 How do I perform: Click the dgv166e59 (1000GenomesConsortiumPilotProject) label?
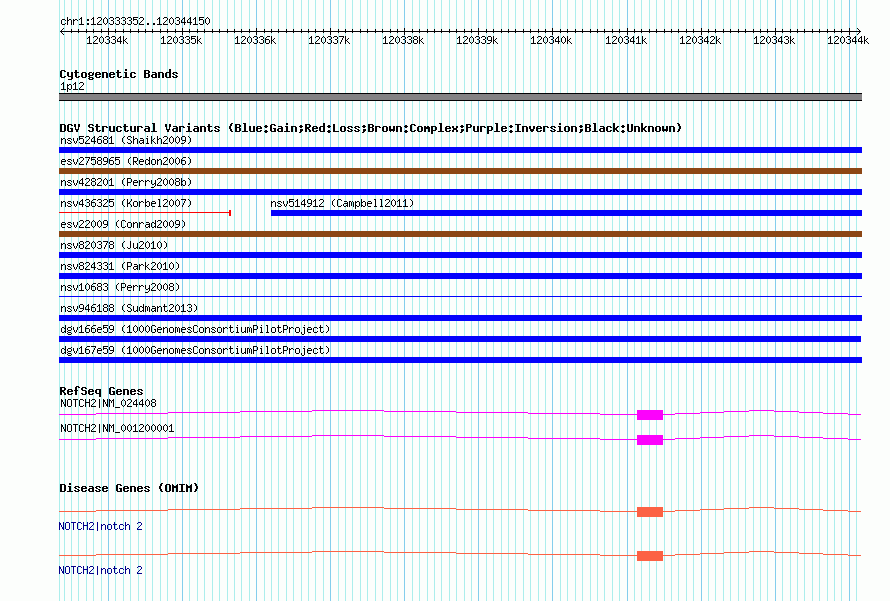point(195,329)
